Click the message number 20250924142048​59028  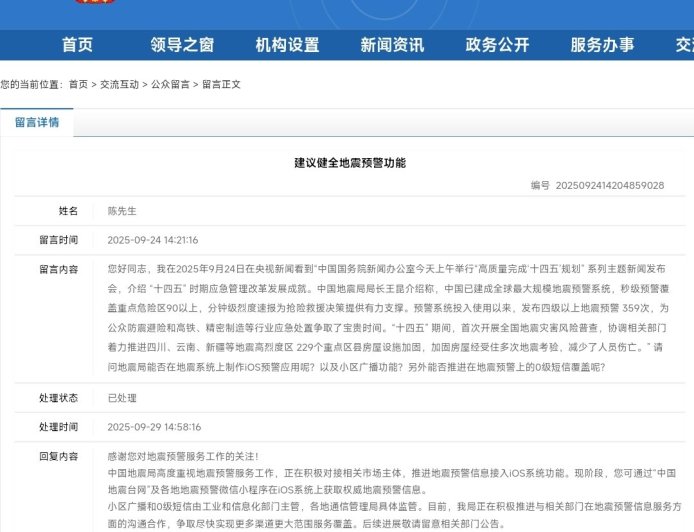(x=609, y=185)
